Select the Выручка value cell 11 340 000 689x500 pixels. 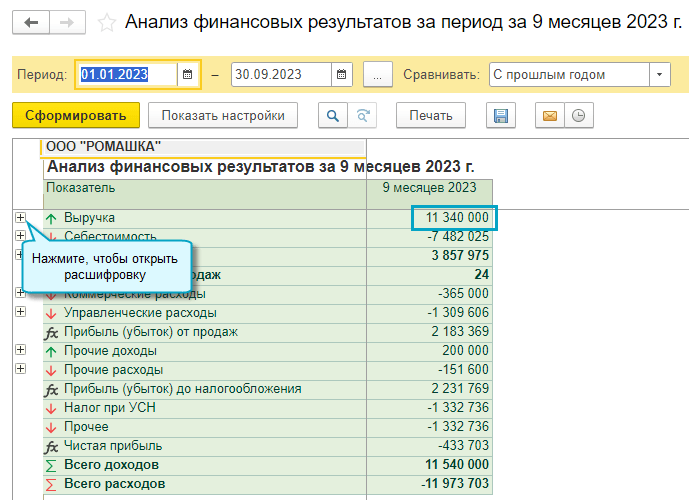tap(454, 217)
